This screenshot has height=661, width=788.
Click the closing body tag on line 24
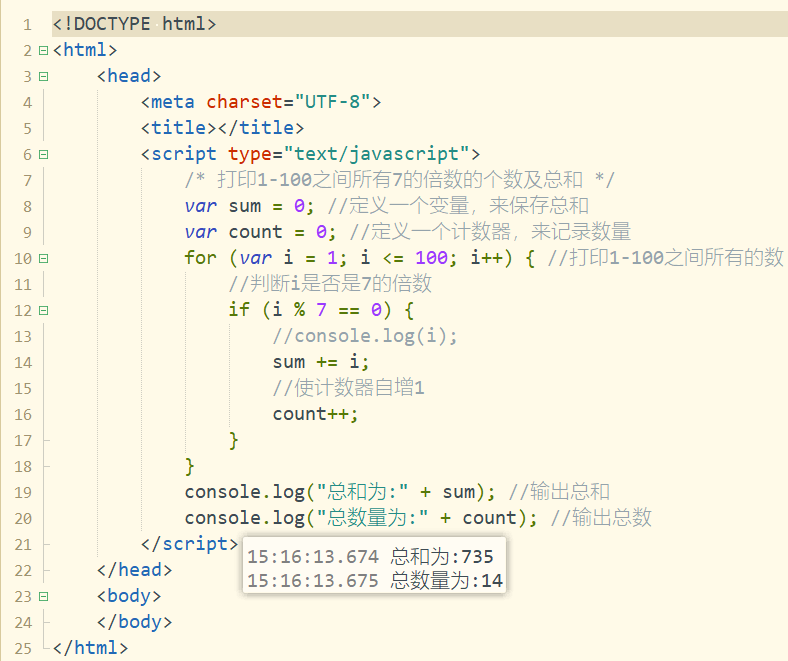[134, 622]
